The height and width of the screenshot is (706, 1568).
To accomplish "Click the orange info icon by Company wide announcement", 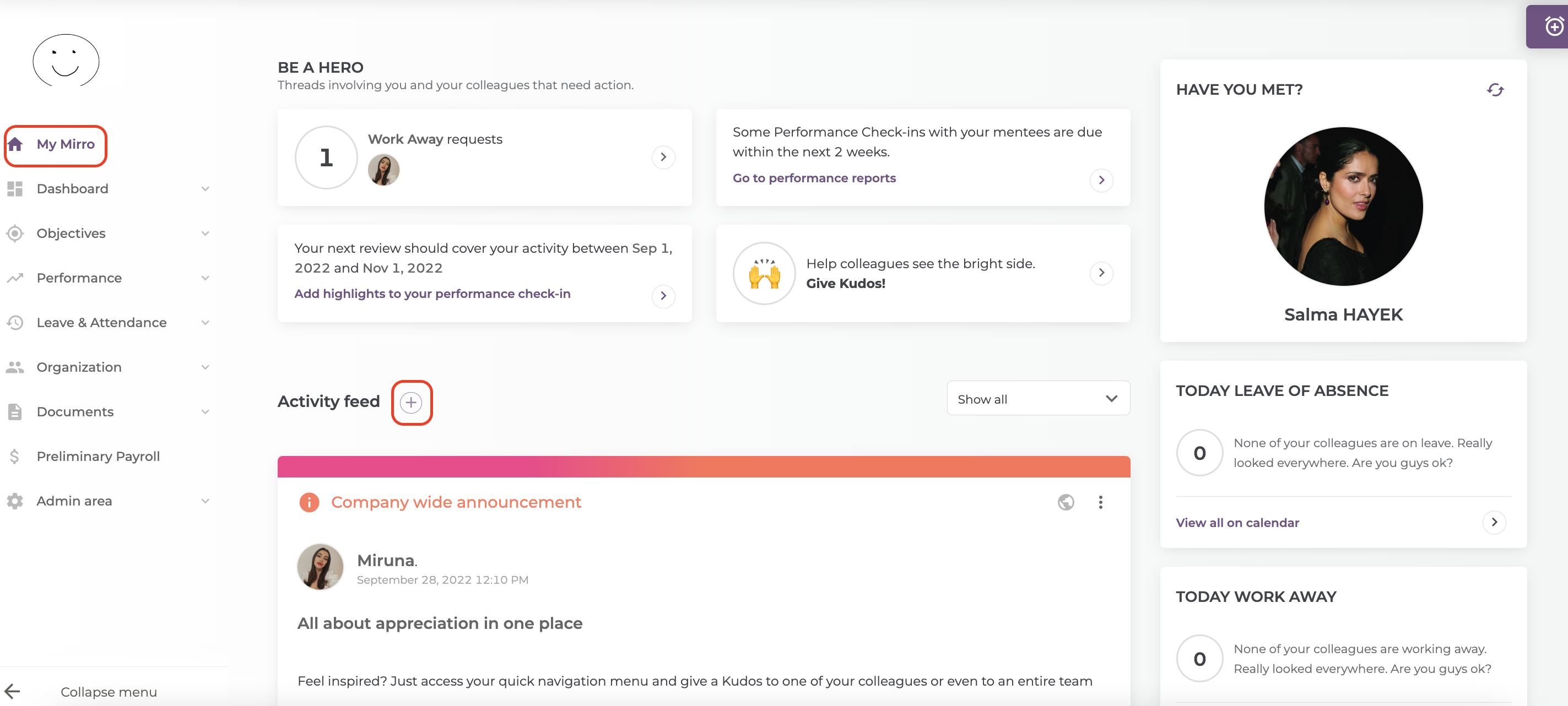I will [309, 502].
